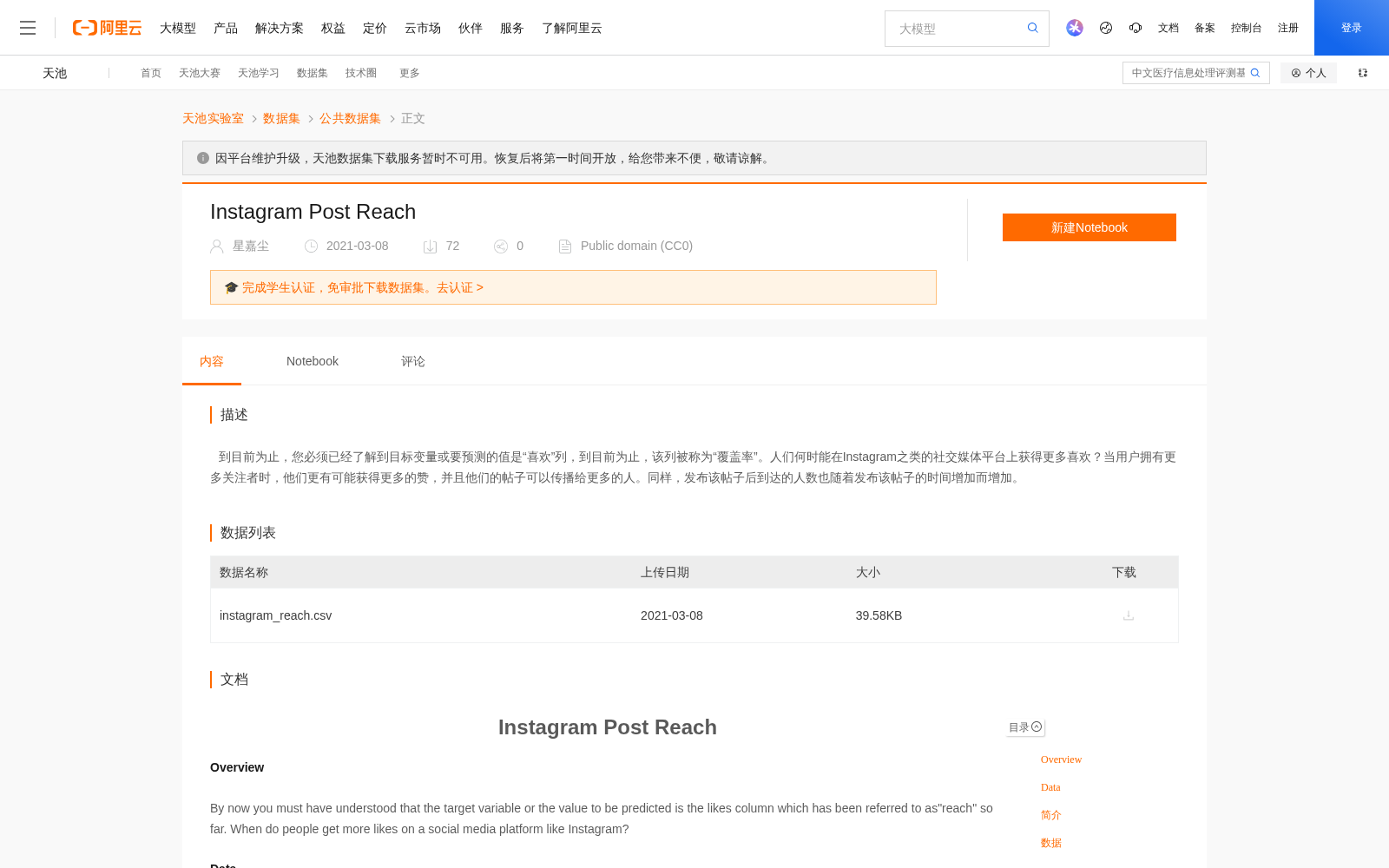This screenshot has height=868, width=1389.
Task: Click the search icon in Tianchi search field
Action: (x=1255, y=73)
